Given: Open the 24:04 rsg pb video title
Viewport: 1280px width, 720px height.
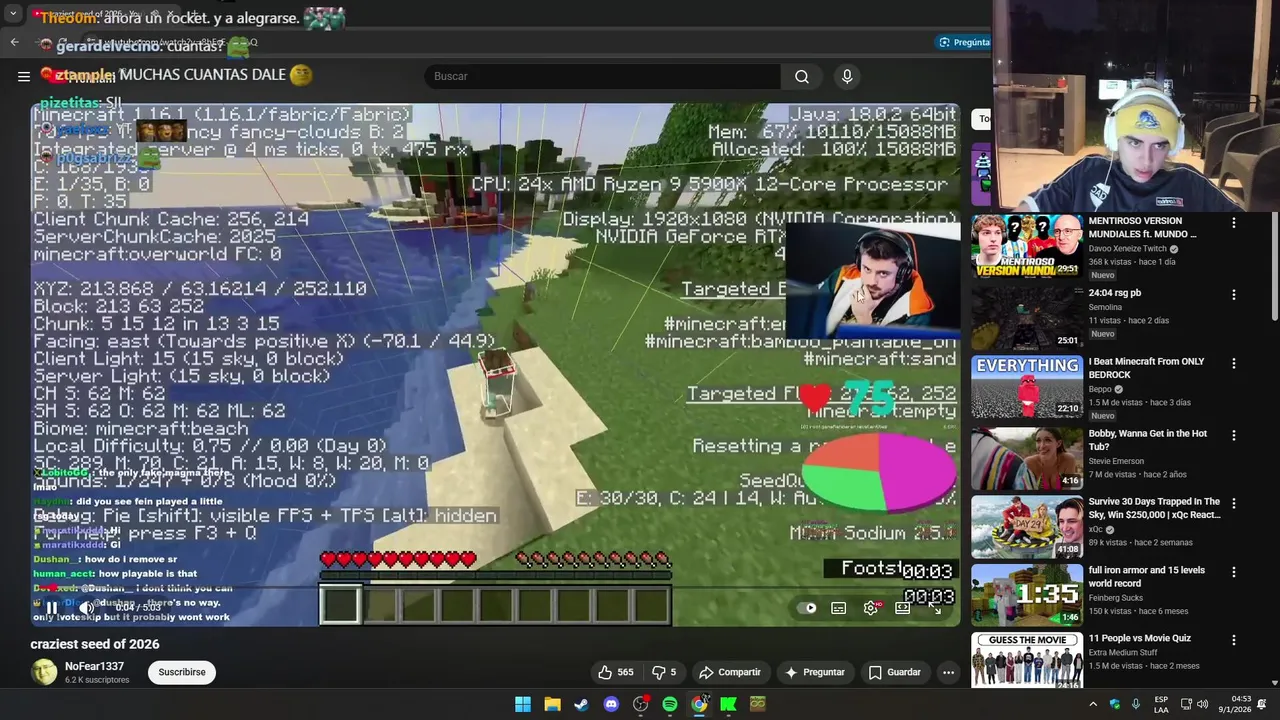Looking at the screenshot, I should tap(1115, 293).
